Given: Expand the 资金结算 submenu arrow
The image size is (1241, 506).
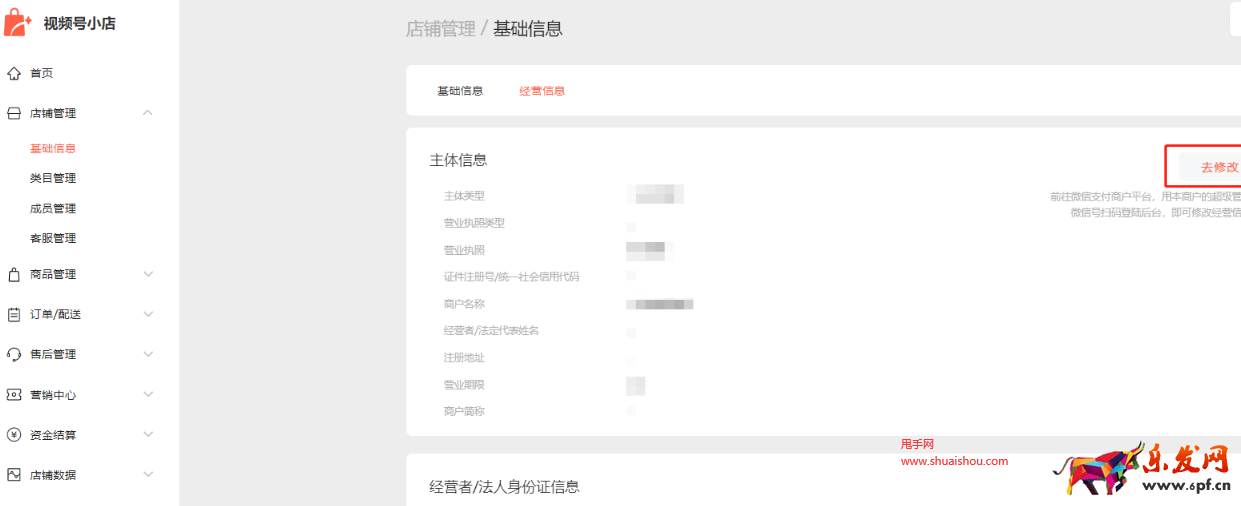Looking at the screenshot, I should point(148,435).
